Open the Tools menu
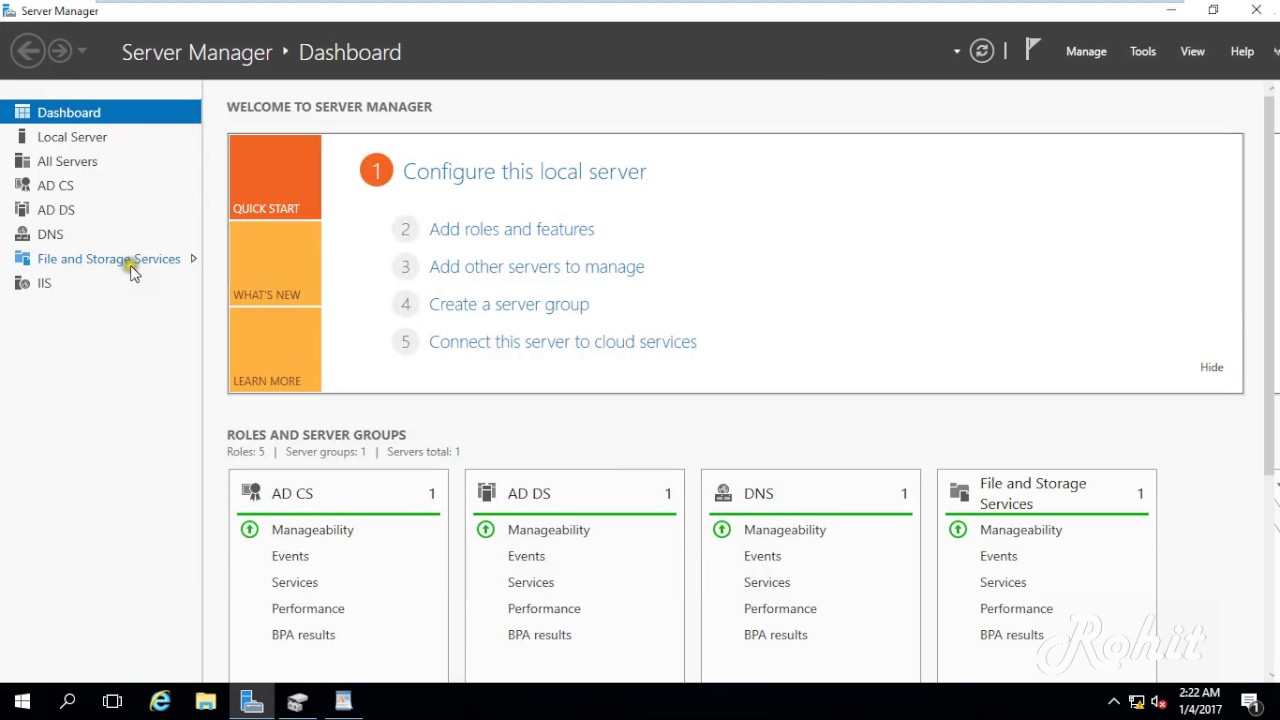The width and height of the screenshot is (1280, 720). tap(1142, 52)
